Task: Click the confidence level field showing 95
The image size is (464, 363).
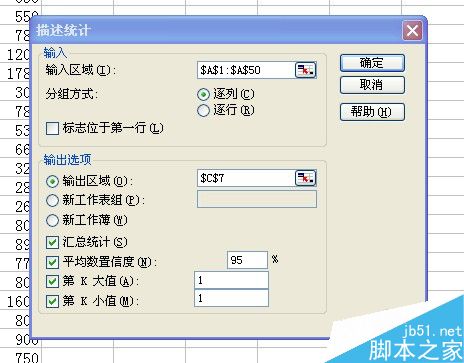Action: pos(247,260)
